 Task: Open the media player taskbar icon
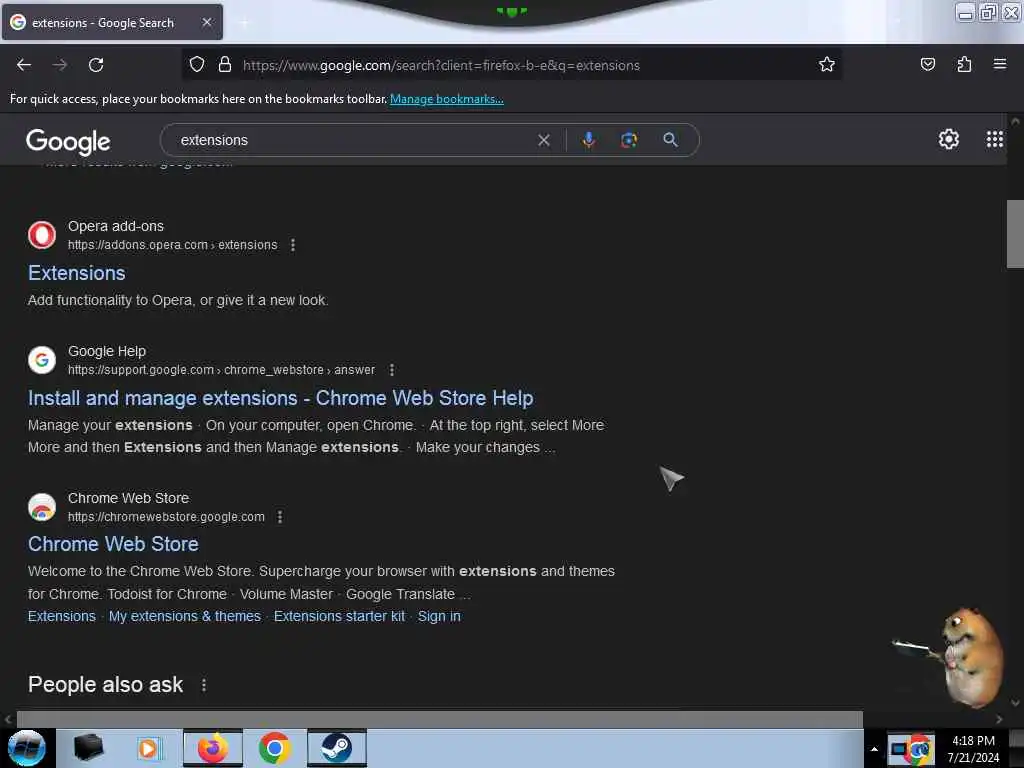tap(148, 748)
